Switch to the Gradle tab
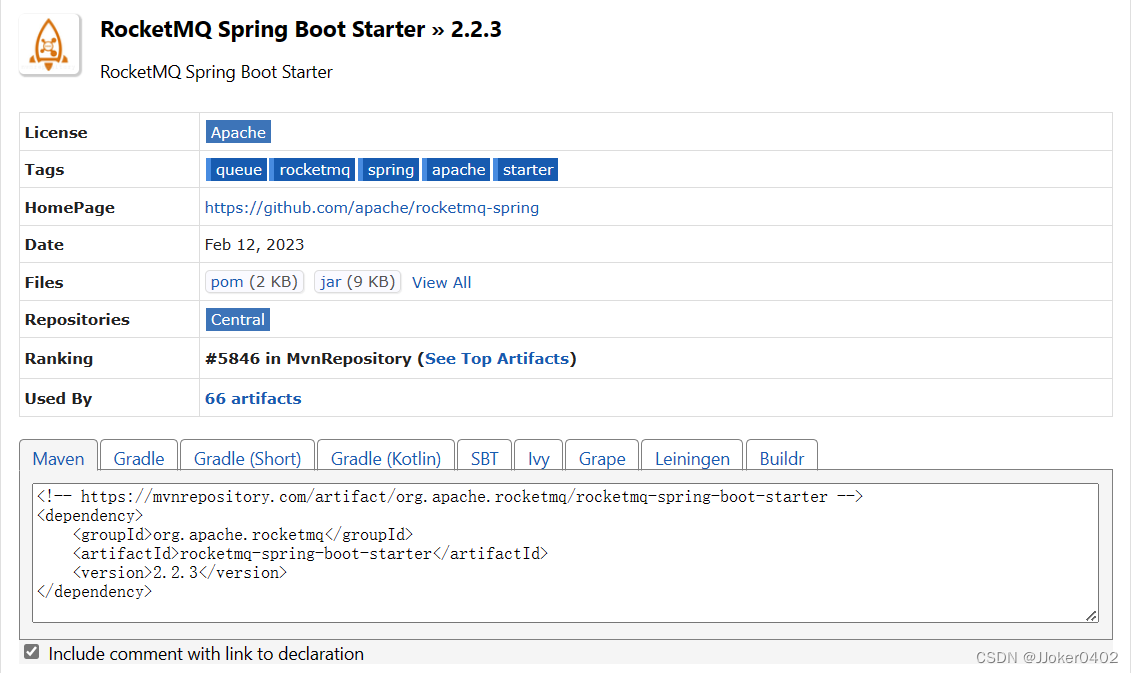Screen dimensions: 1133x673 pyautogui.click(x=139, y=459)
